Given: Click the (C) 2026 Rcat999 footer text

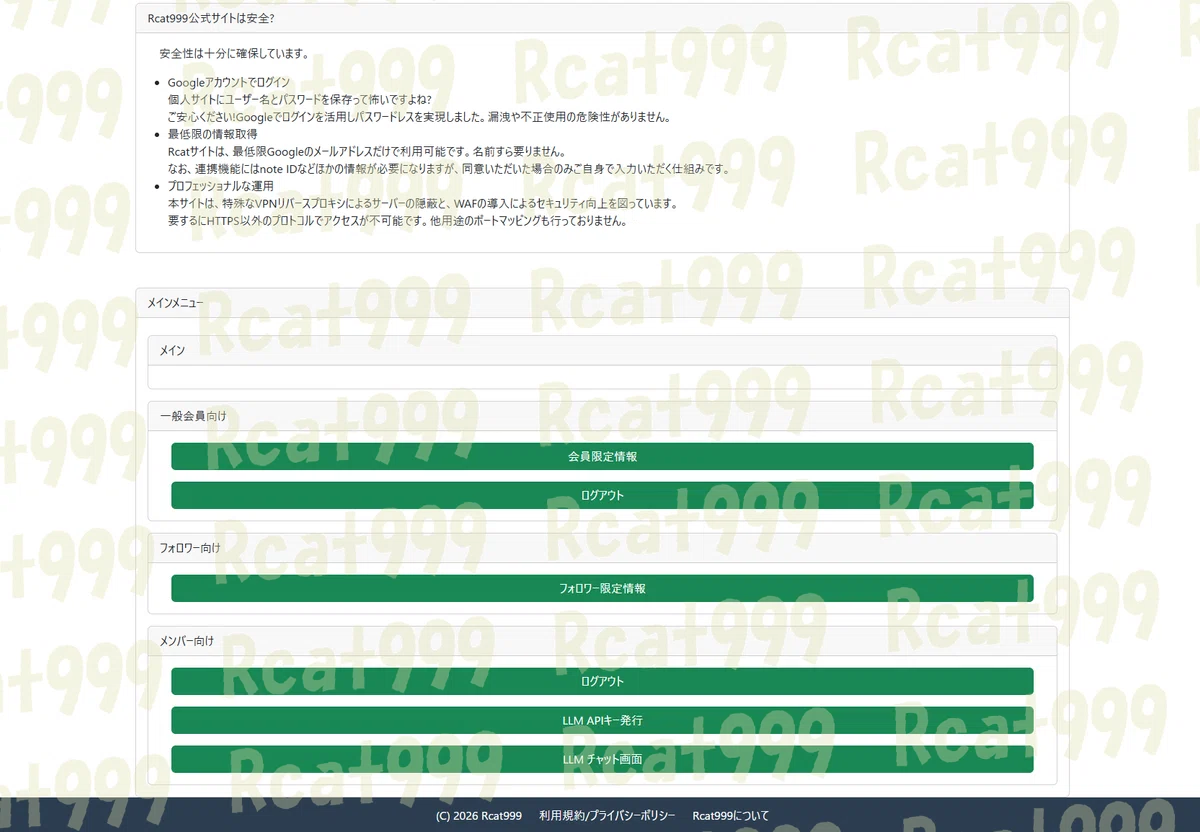Looking at the screenshot, I should pos(479,816).
